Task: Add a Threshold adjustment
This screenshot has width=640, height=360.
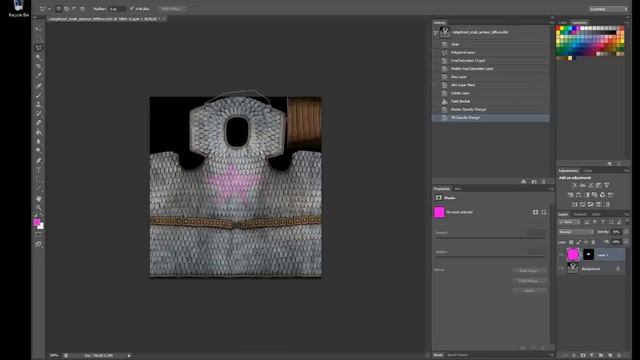Action: click(591, 204)
